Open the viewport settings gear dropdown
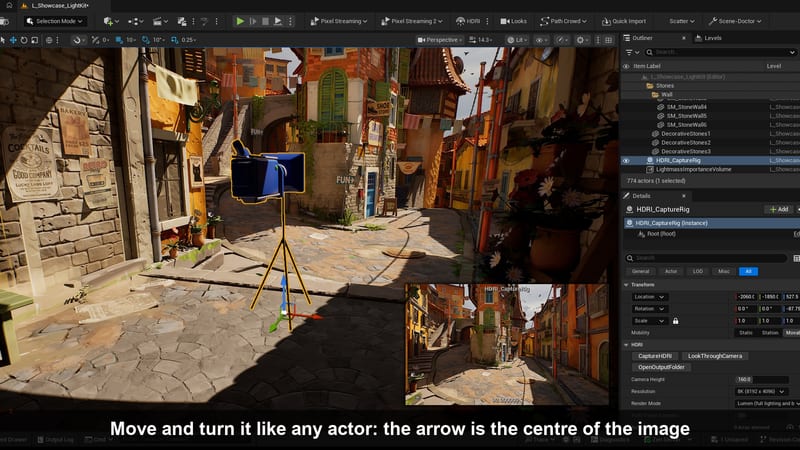Viewport: 800px width, 450px height. tap(582, 40)
